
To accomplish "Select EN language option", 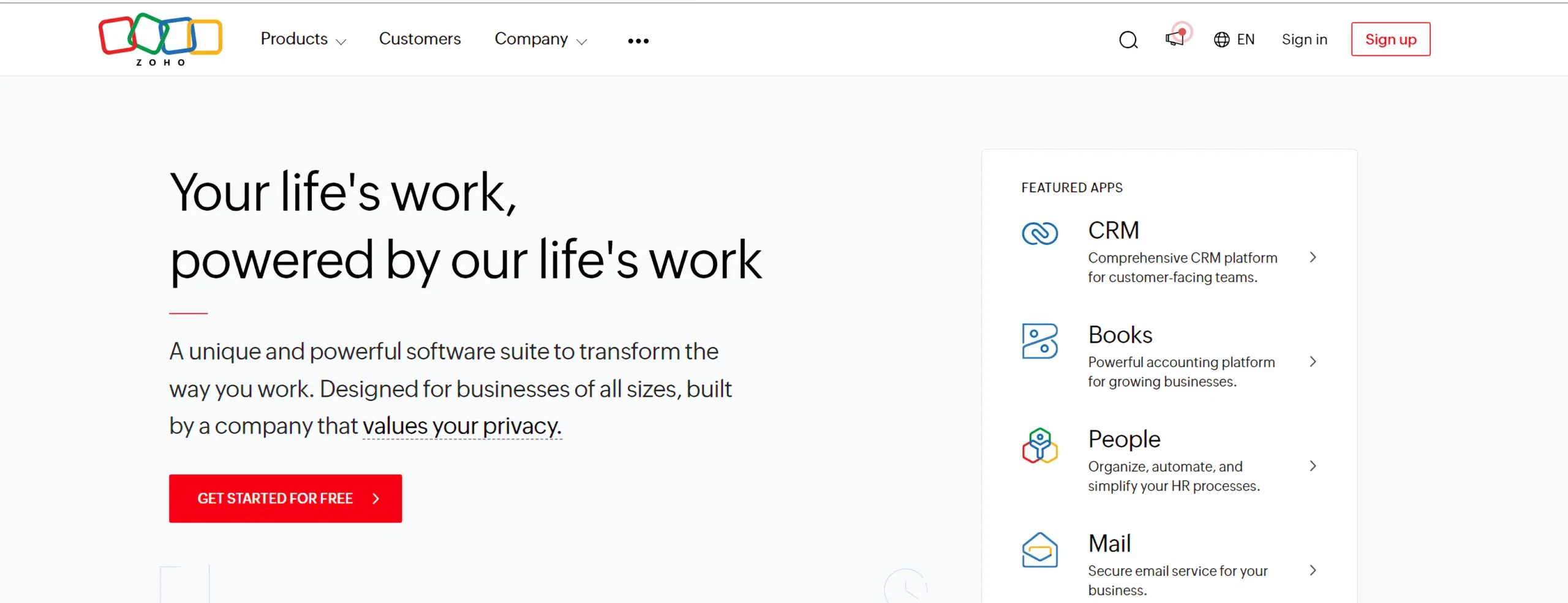I will (x=1246, y=40).
